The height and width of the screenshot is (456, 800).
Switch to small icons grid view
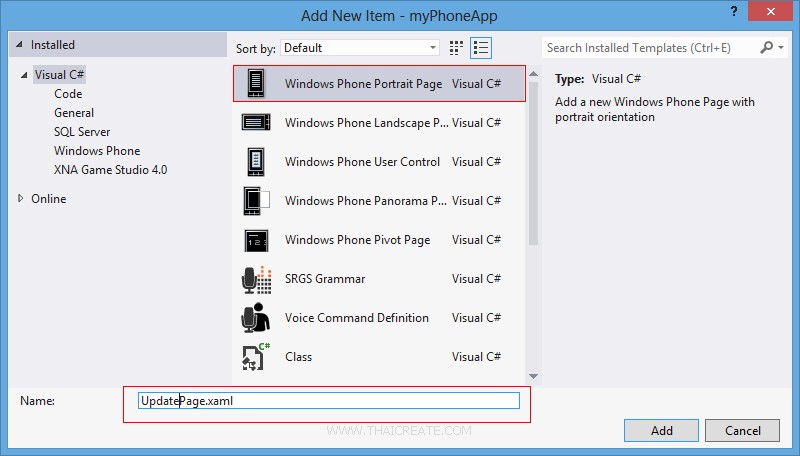pyautogui.click(x=457, y=47)
